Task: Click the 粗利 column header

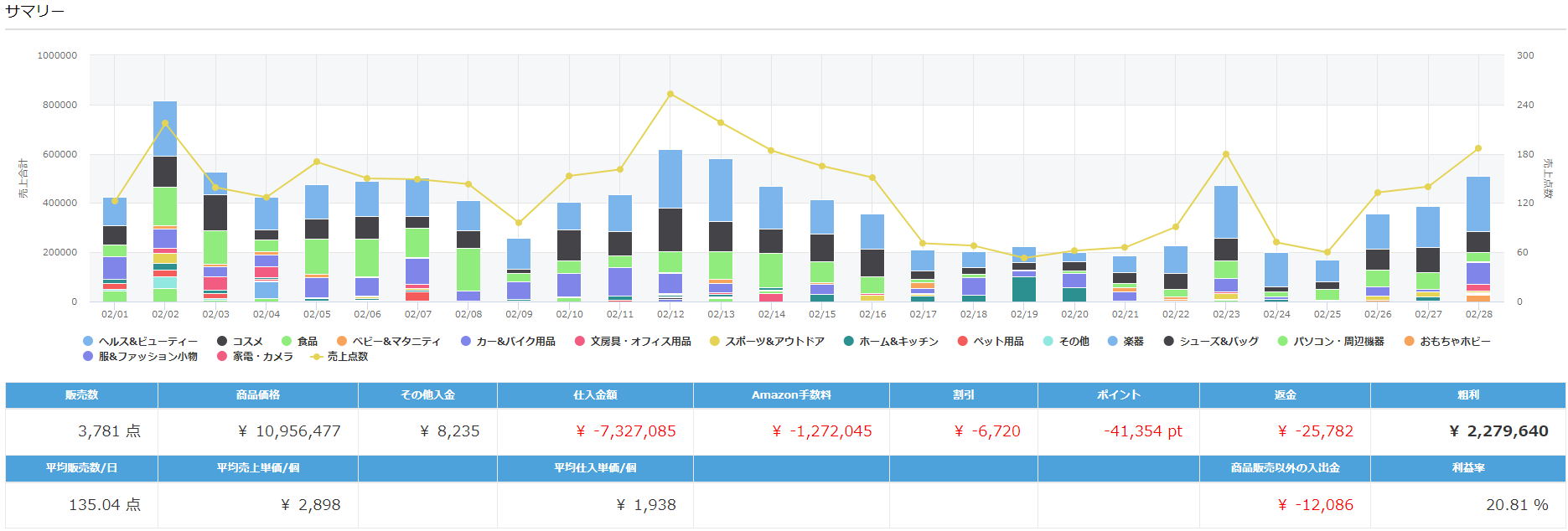Action: click(1467, 395)
